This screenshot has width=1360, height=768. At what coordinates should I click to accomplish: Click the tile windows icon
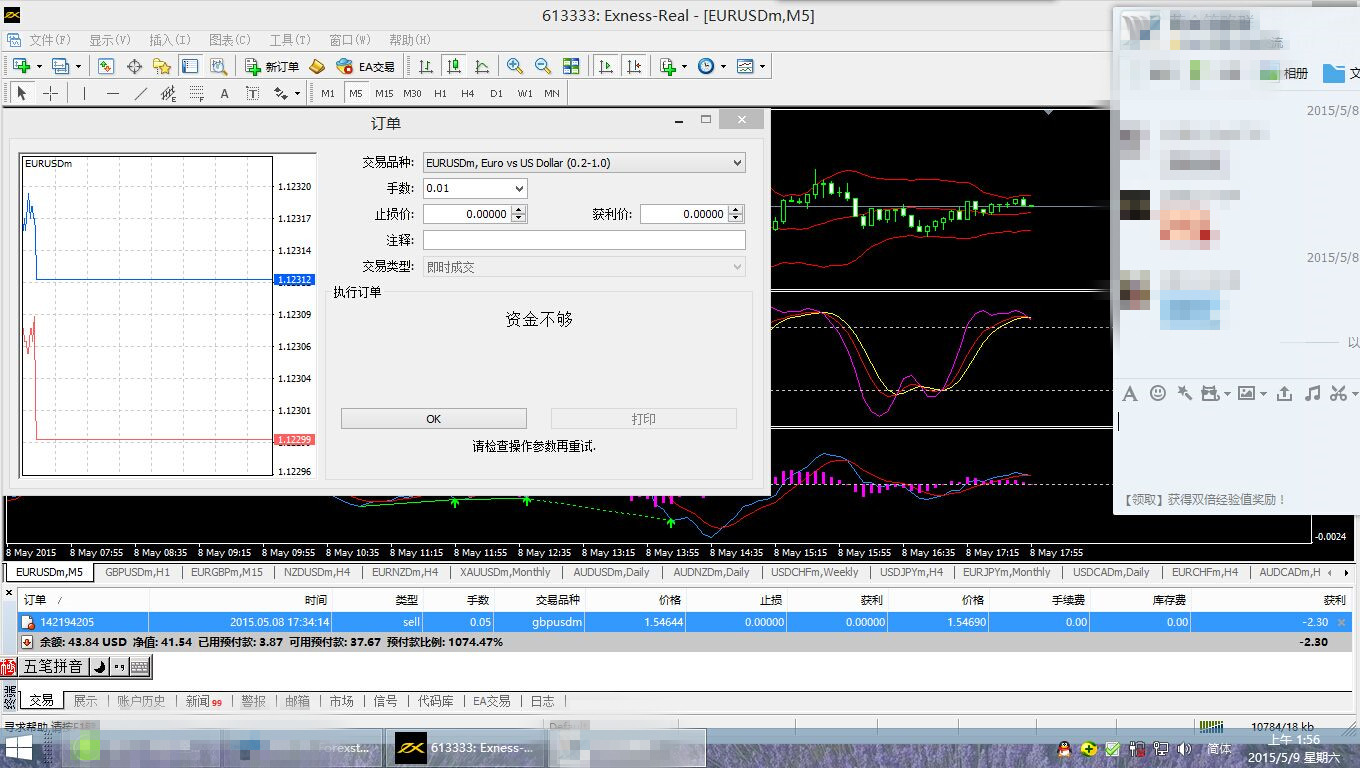click(x=571, y=67)
